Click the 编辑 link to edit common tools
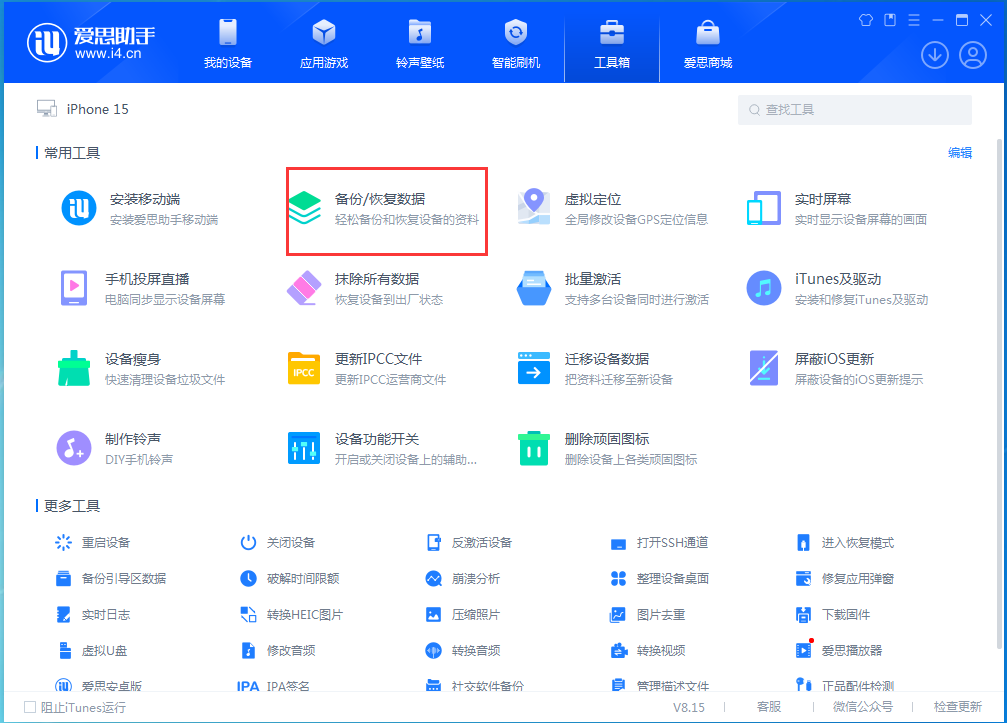Viewport: 1007px width, 723px height. click(x=959, y=152)
